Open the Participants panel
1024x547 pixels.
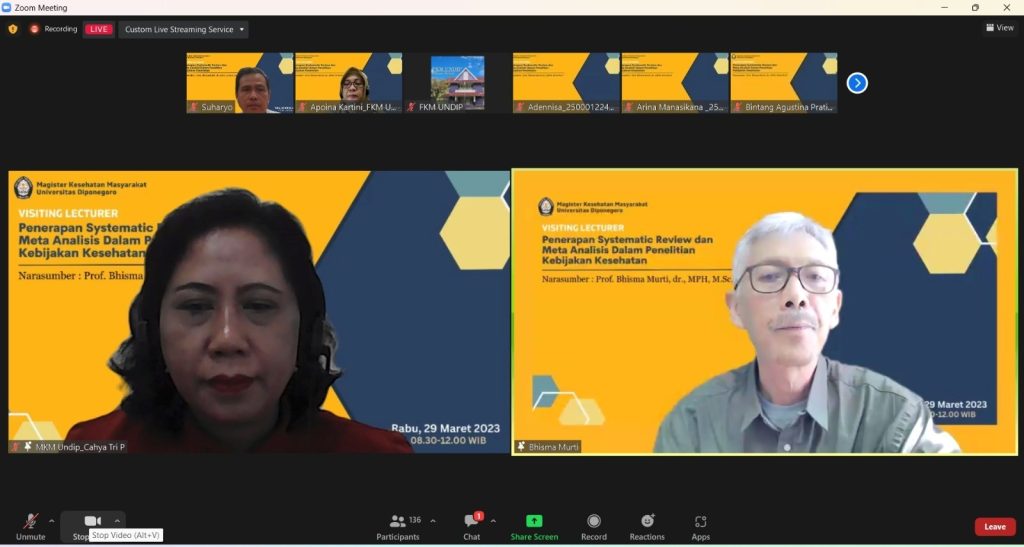[397, 526]
